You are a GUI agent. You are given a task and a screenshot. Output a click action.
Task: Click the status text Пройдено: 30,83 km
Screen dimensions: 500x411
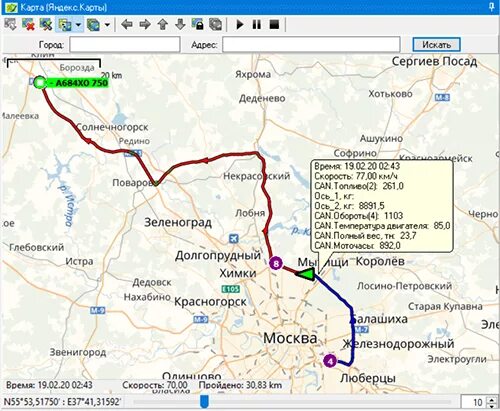coord(240,385)
